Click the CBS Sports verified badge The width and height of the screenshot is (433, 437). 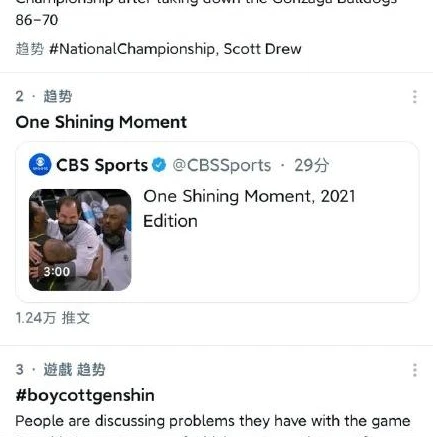159,165
